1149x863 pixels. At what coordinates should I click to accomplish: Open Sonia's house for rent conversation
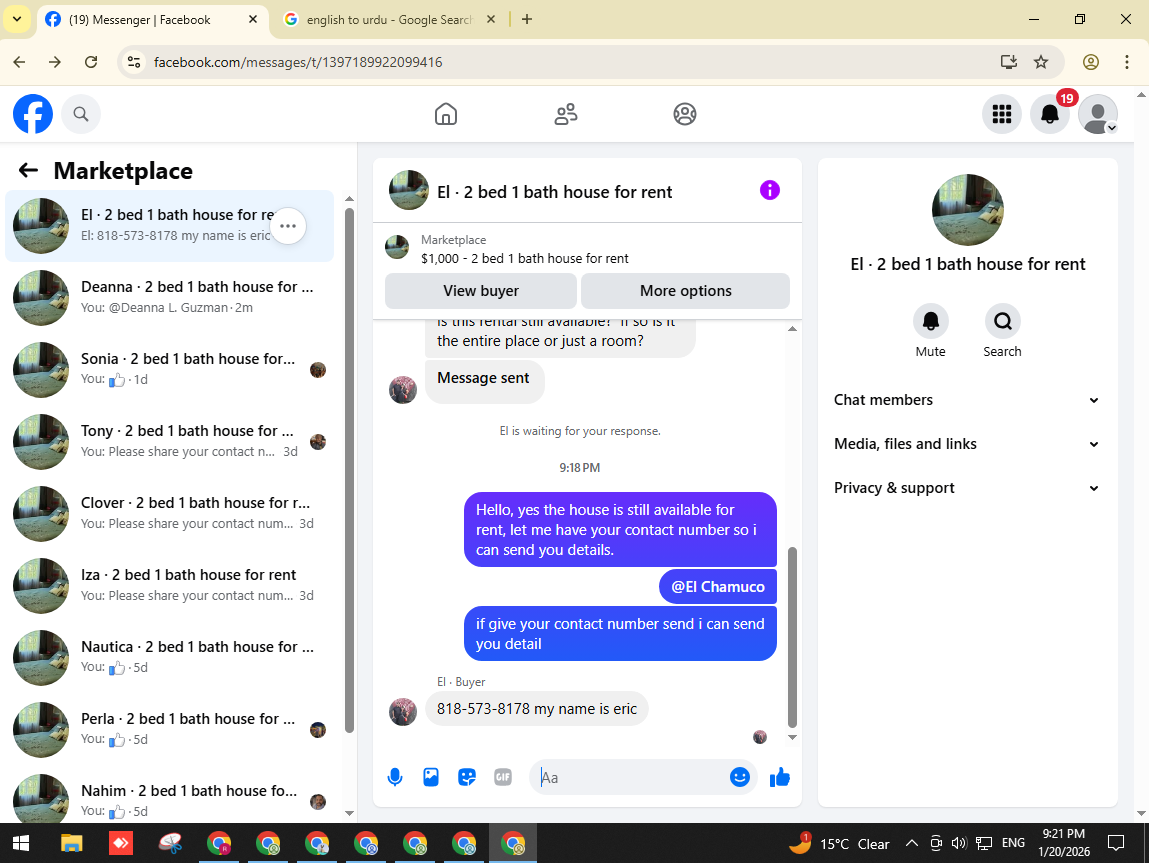[169, 369]
